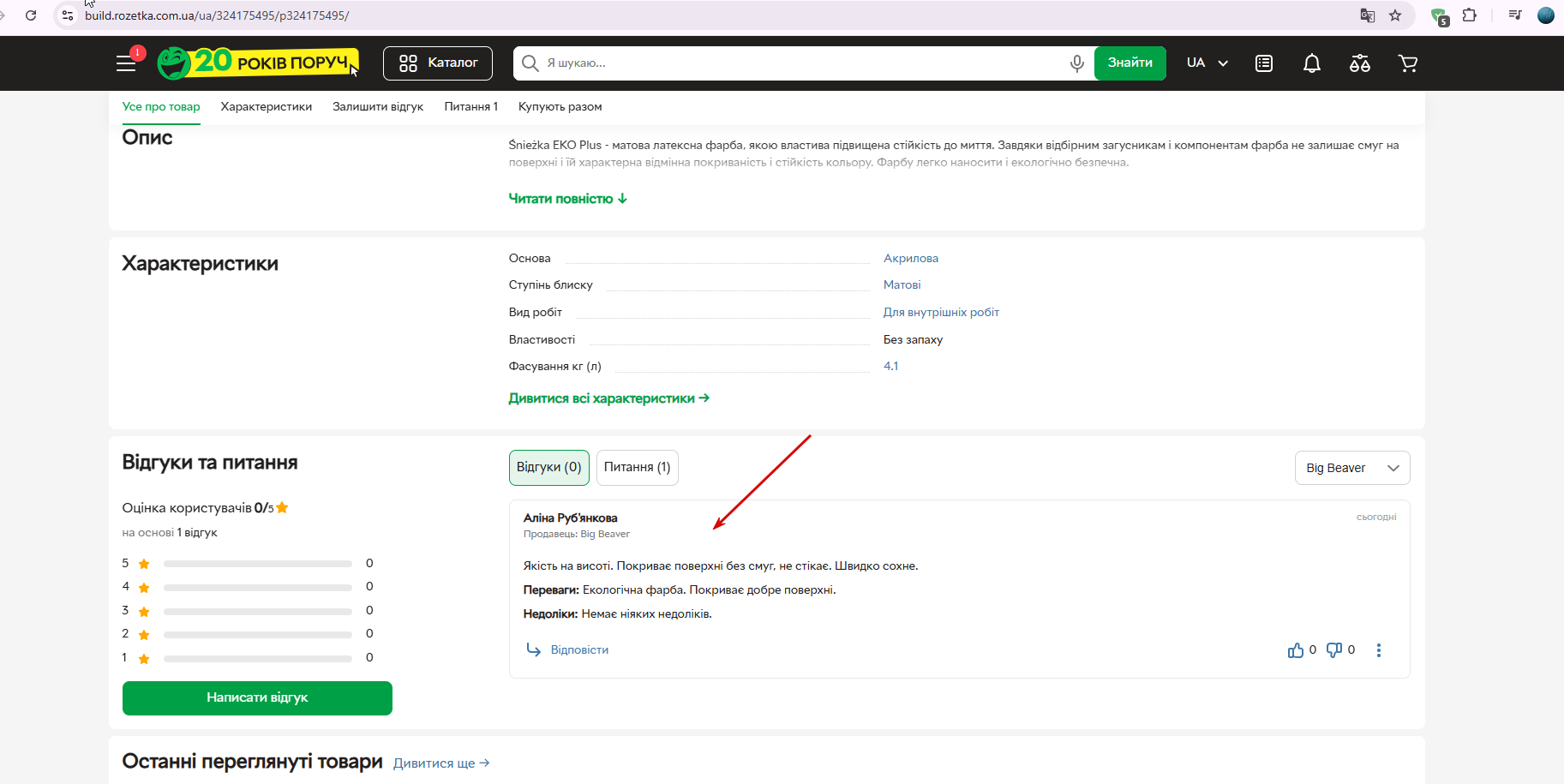Click the 3-star rating bar
Screen dimensions: 1564x784
point(258,611)
